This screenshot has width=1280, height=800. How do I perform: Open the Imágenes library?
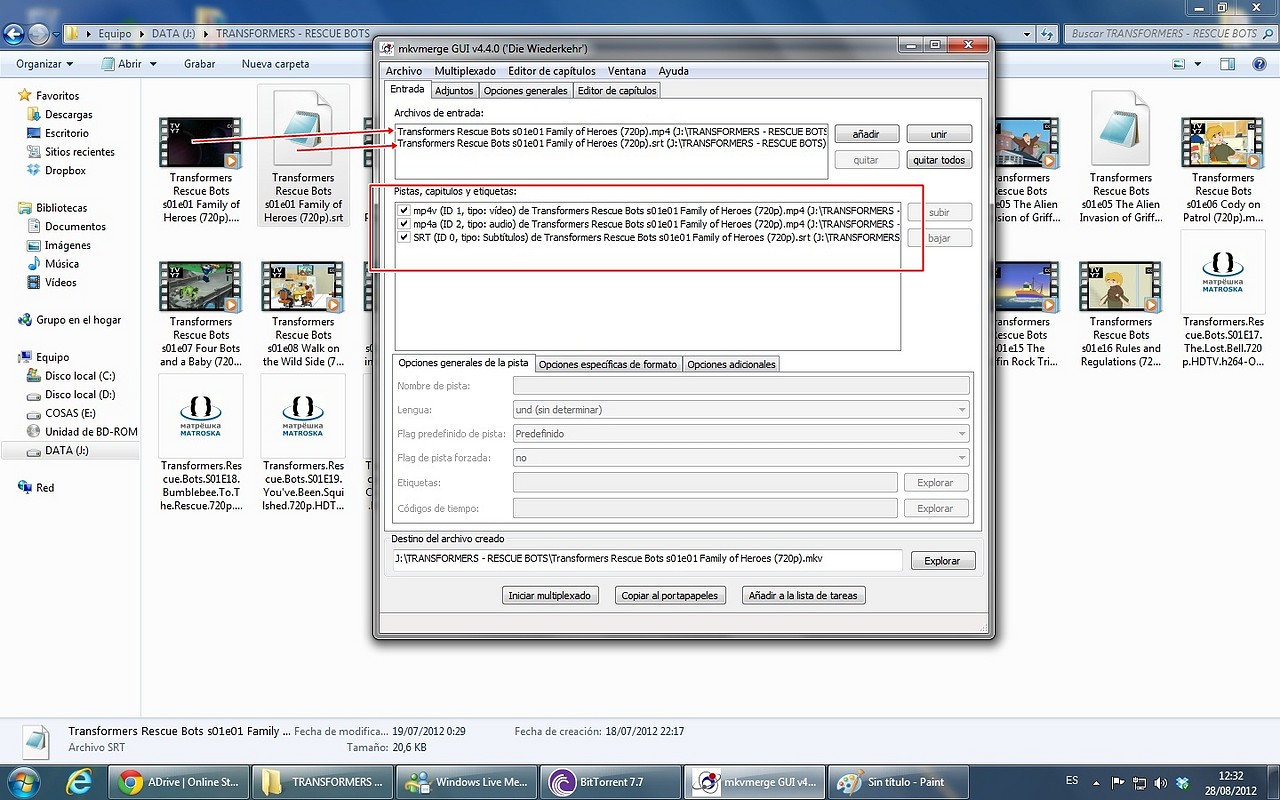point(69,246)
